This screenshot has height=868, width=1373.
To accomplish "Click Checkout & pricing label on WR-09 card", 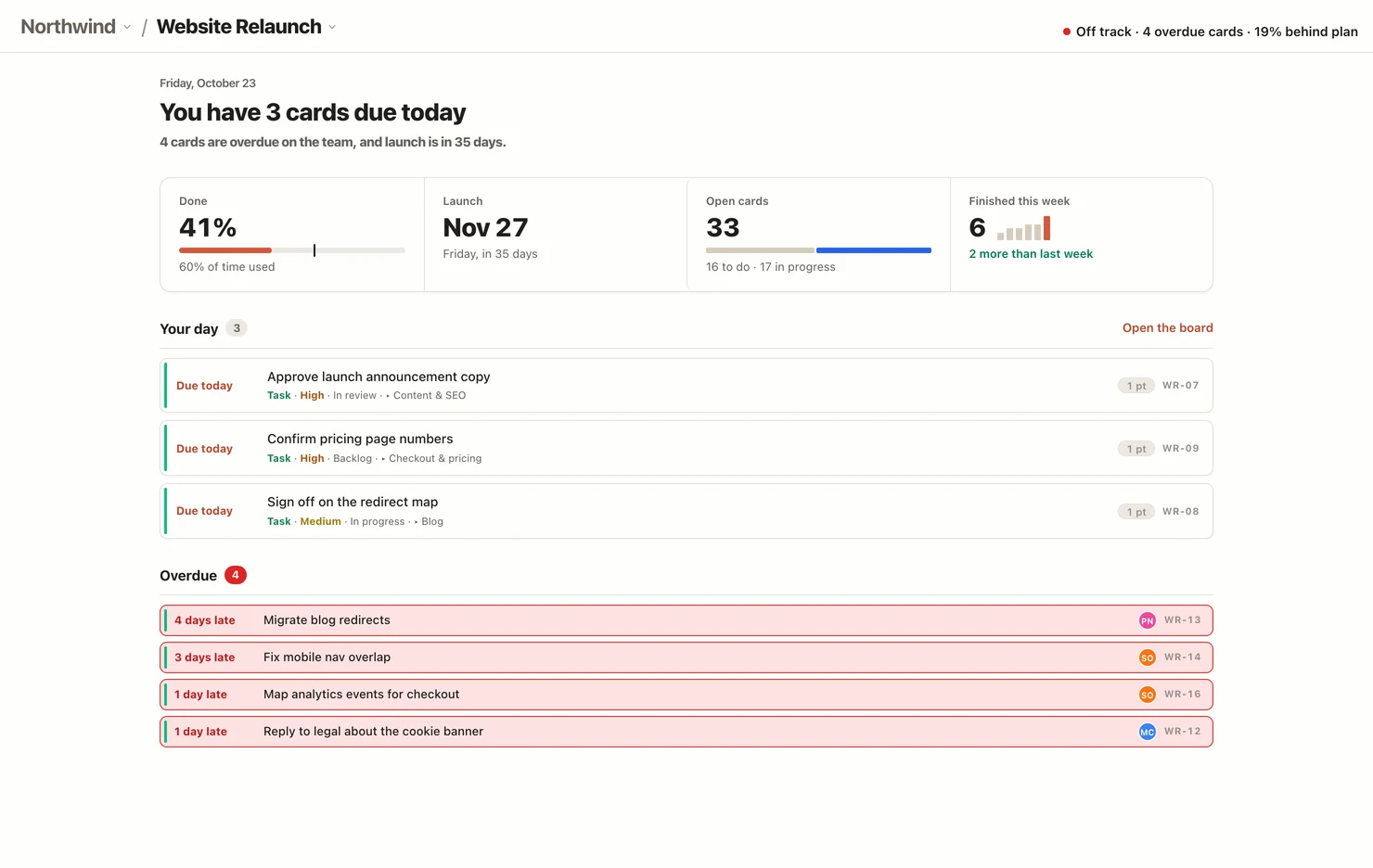I will pyautogui.click(x=435, y=459).
